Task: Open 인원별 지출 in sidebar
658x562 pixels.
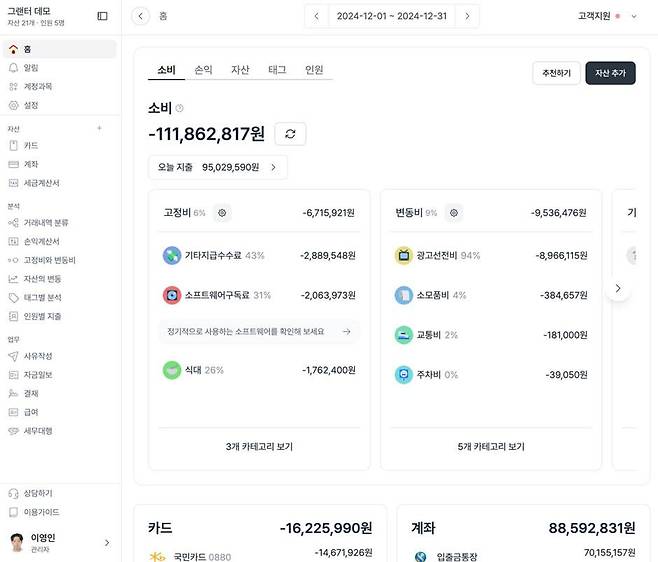Action: [x=59, y=316]
